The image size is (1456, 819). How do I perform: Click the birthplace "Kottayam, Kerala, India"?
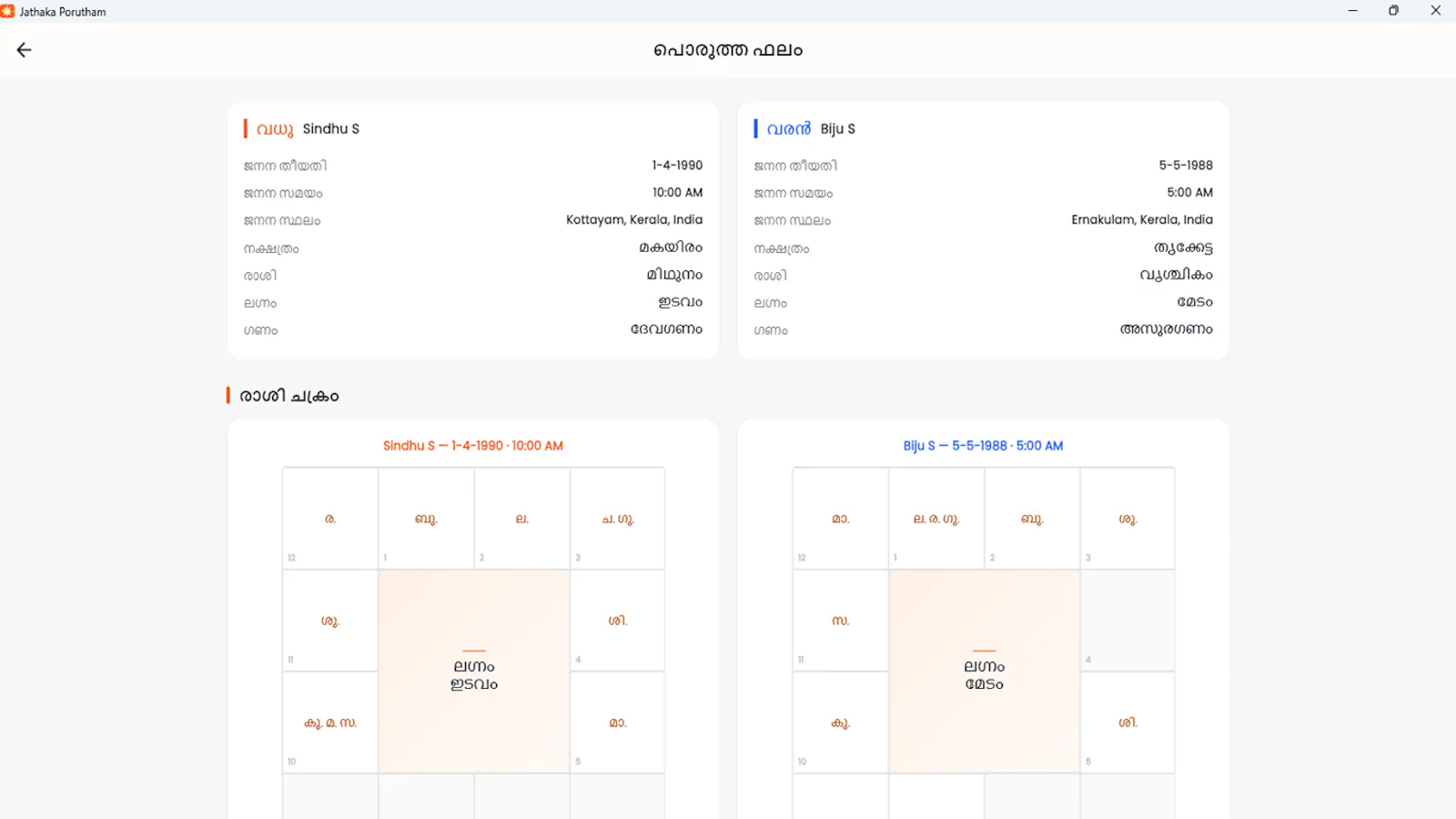coord(634,220)
